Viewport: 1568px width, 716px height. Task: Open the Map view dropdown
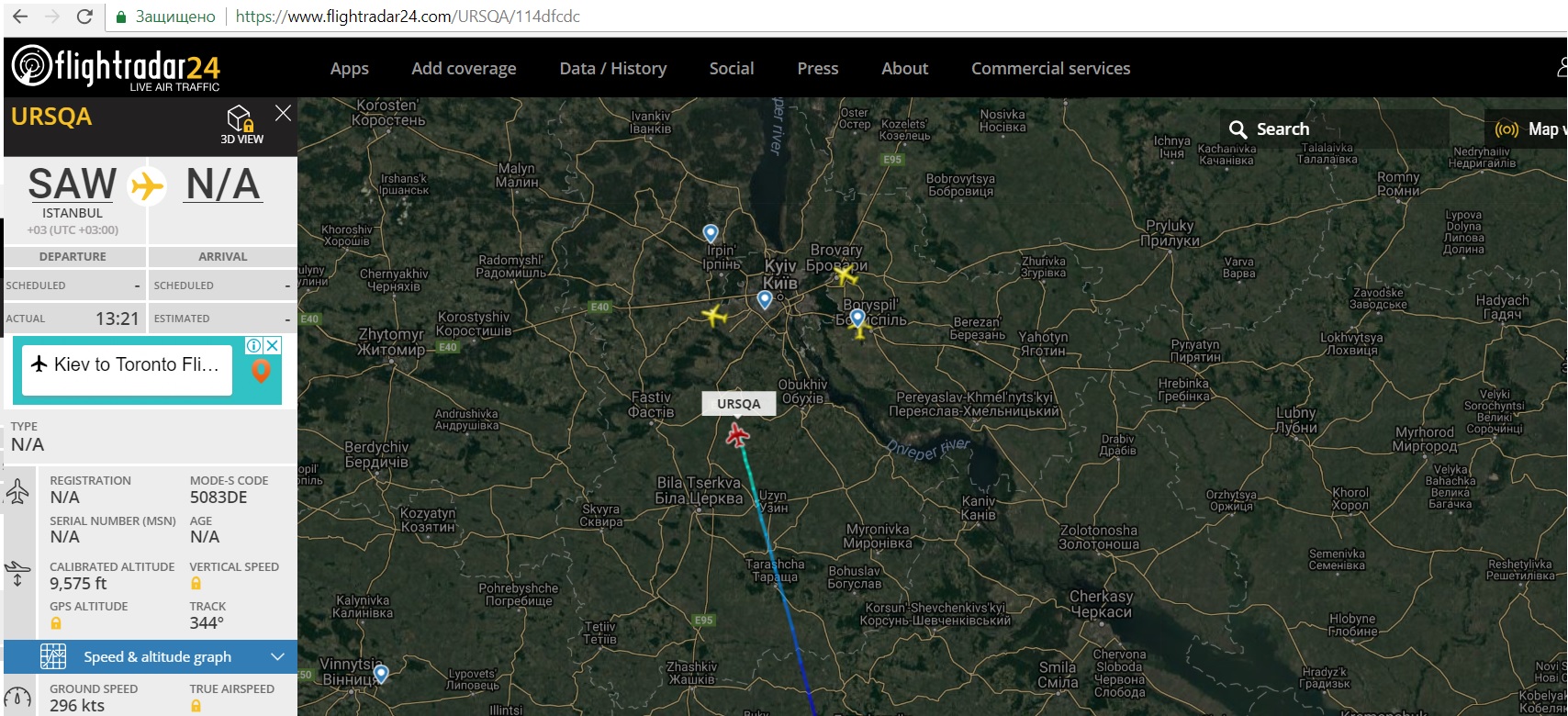1528,129
